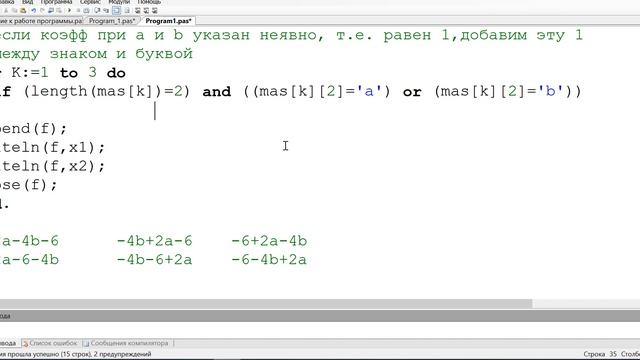Image resolution: width=640 pixels, height=360 pixels.
Task: Click the (mas[k][2]='a') expression
Action: (x=322, y=91)
